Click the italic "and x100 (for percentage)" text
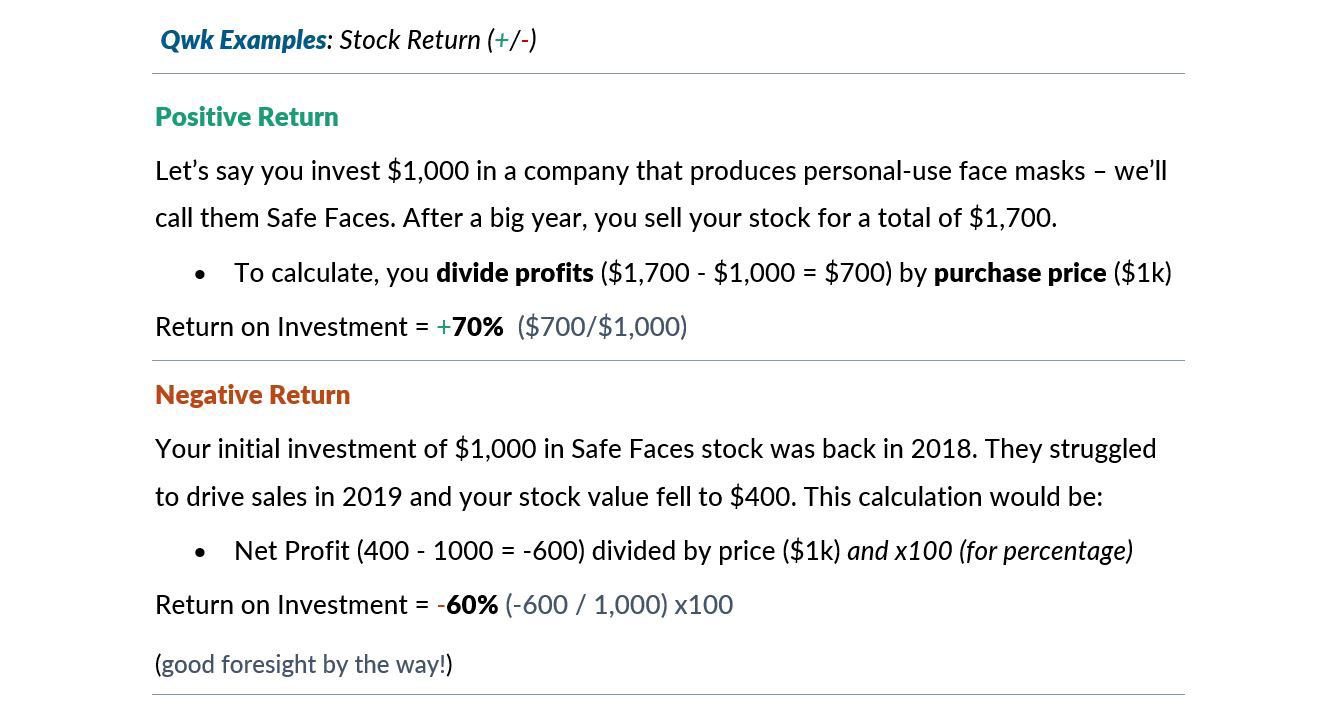This screenshot has height=725, width=1333. [990, 551]
